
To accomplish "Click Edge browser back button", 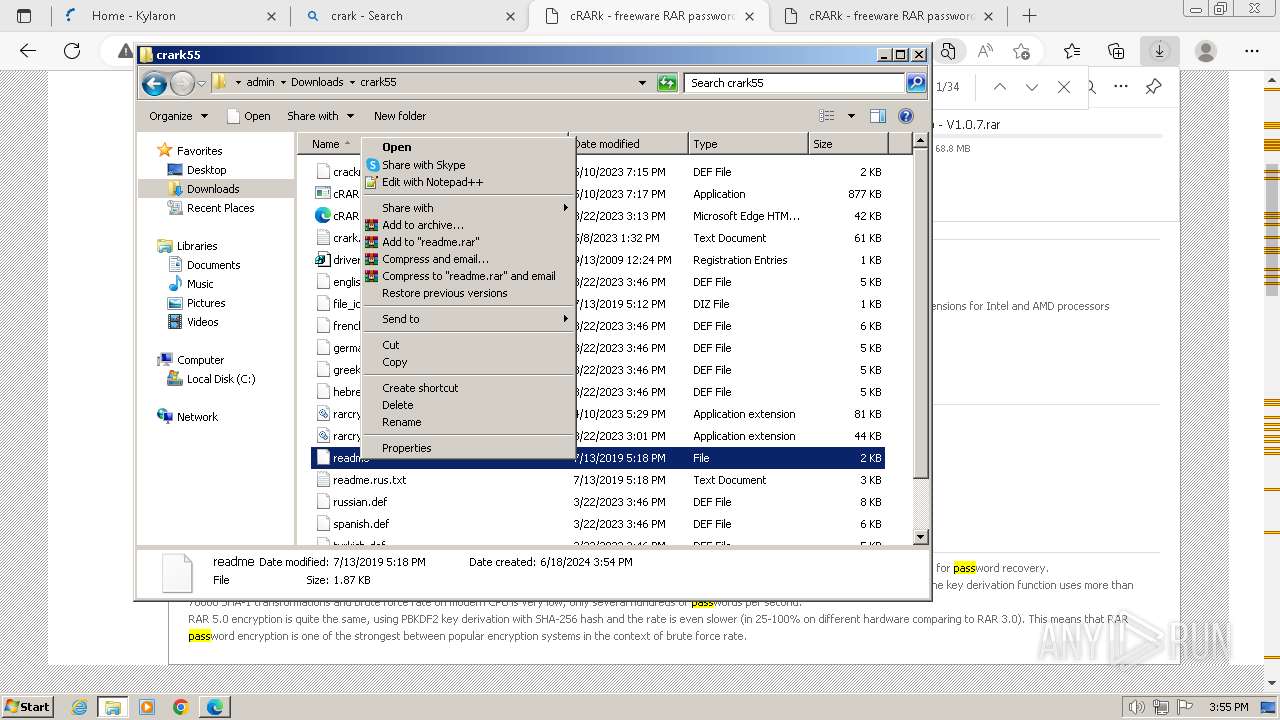I will coord(28,51).
